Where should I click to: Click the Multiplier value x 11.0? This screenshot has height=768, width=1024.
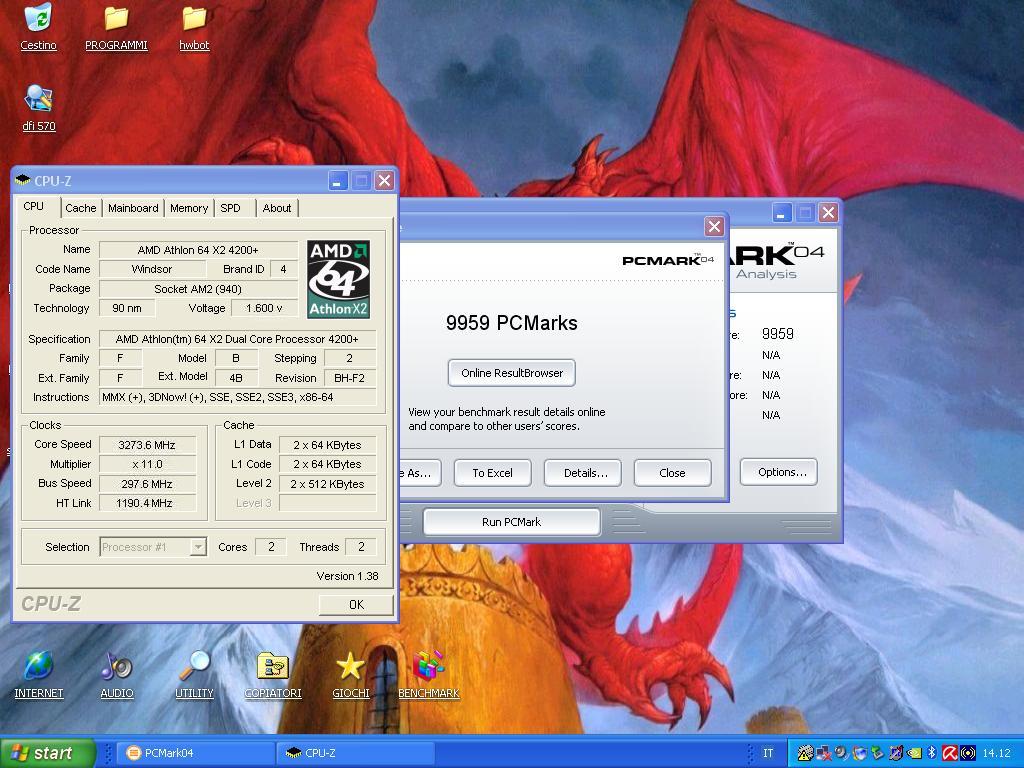(x=147, y=464)
